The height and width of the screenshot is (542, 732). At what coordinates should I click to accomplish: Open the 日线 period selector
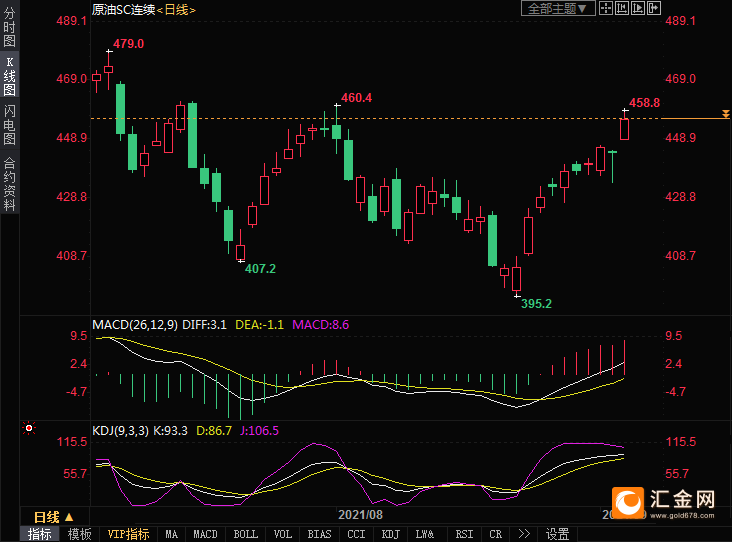click(x=54, y=517)
